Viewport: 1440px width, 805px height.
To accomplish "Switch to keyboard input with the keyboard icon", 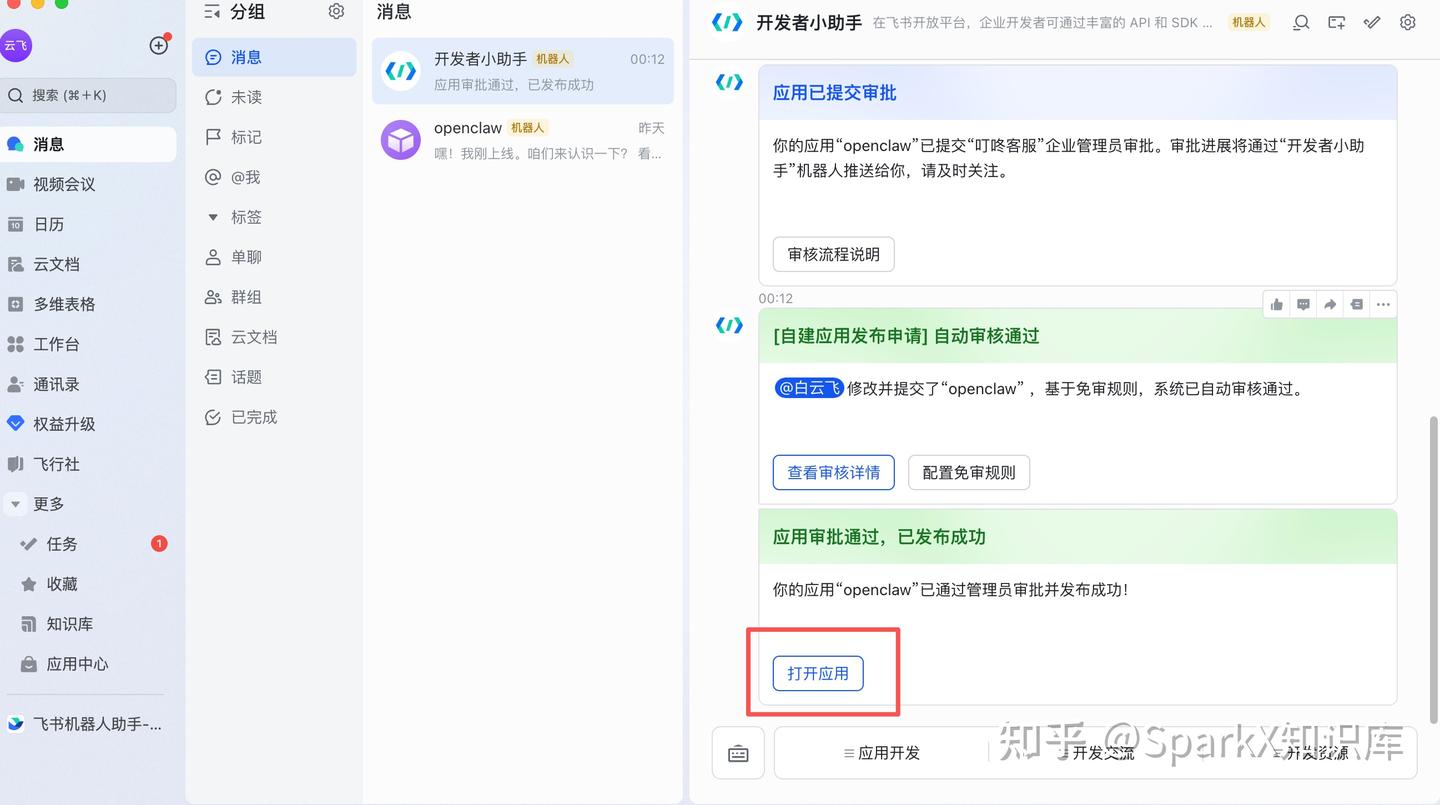I will pyautogui.click(x=738, y=753).
